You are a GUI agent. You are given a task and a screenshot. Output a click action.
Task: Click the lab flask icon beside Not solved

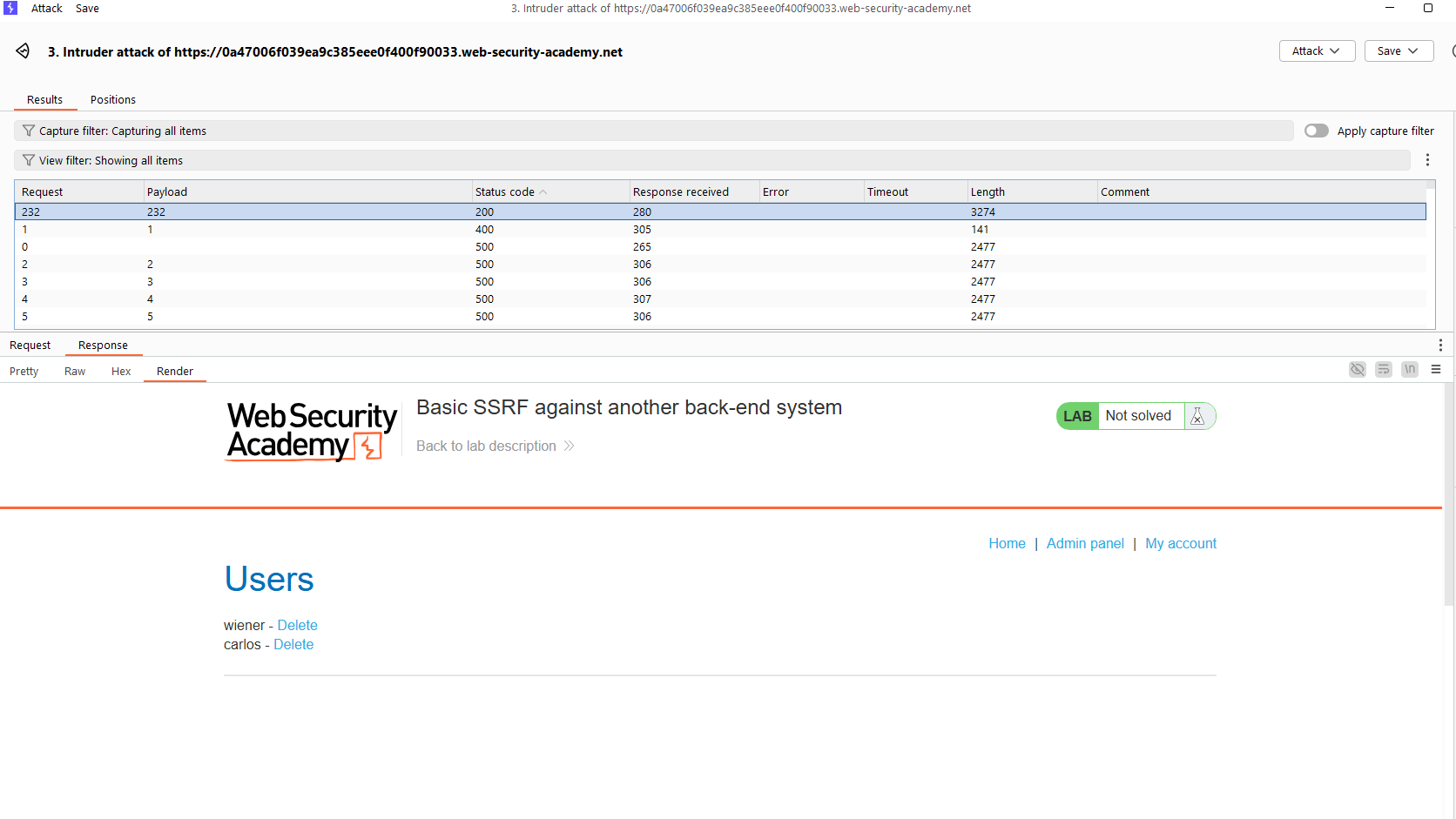pyautogui.click(x=1198, y=416)
